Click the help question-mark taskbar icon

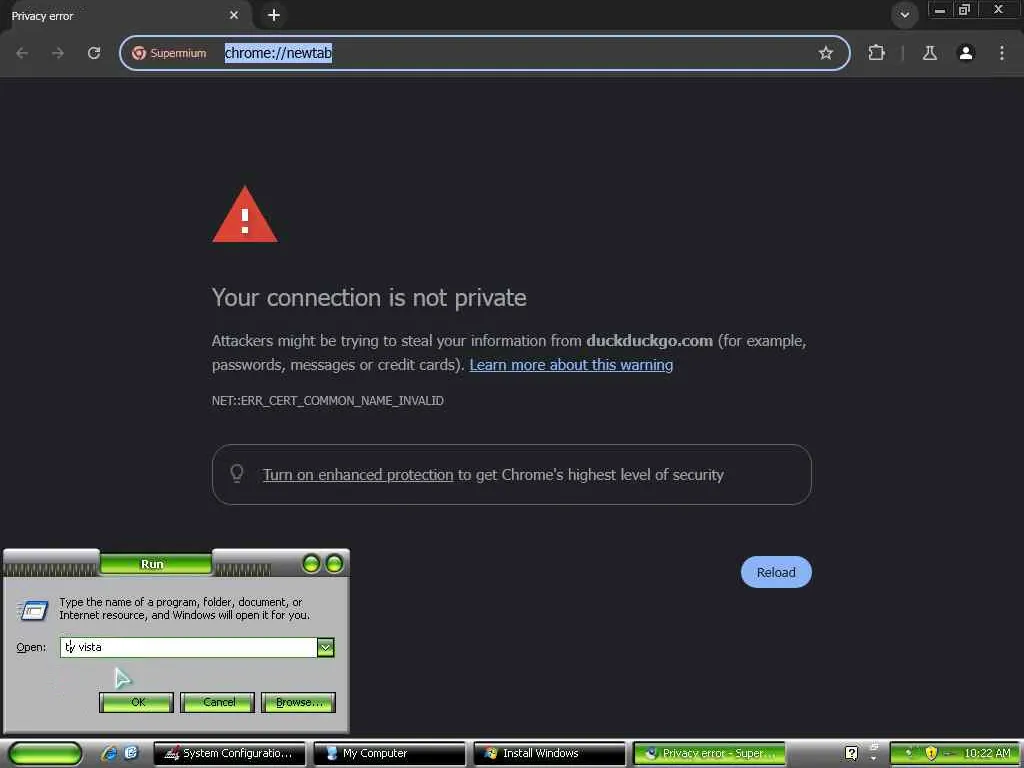point(851,753)
